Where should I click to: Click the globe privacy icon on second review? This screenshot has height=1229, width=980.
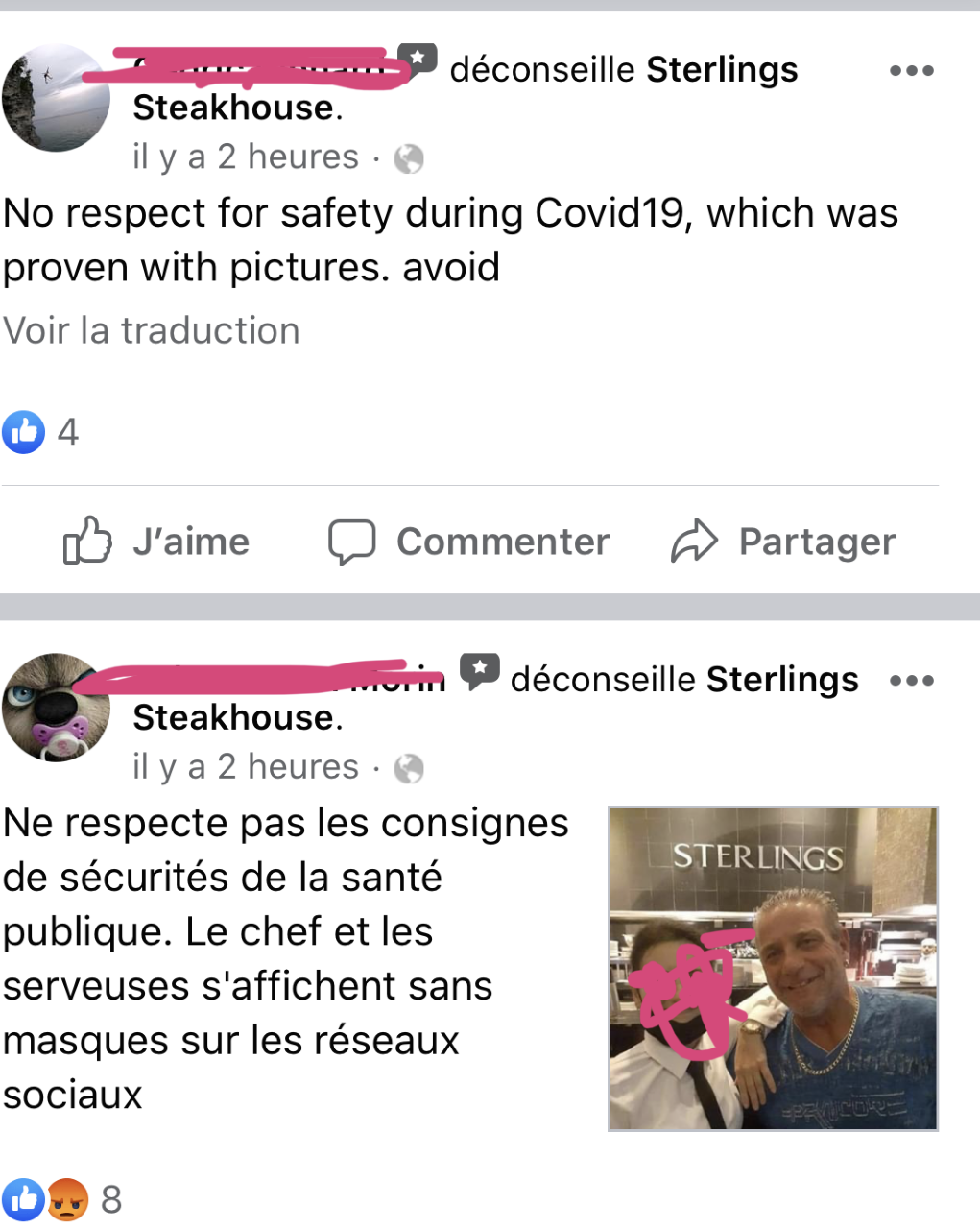pyautogui.click(x=409, y=768)
